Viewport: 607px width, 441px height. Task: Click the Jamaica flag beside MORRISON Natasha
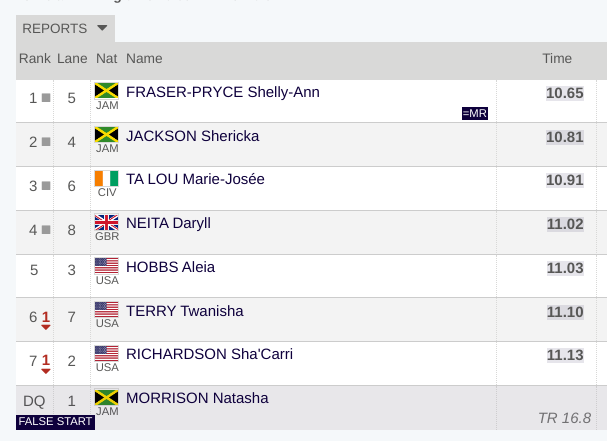pos(106,397)
